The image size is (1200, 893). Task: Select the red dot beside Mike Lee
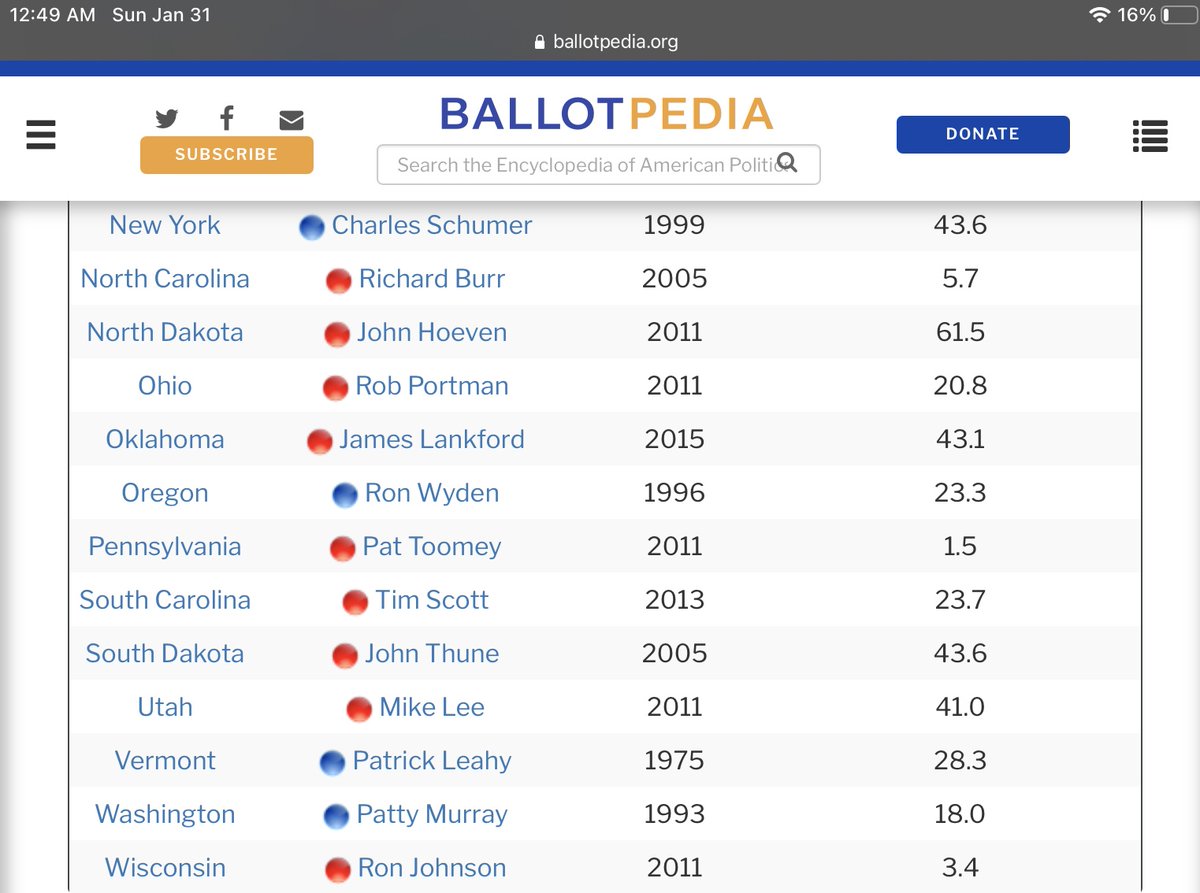[361, 709]
